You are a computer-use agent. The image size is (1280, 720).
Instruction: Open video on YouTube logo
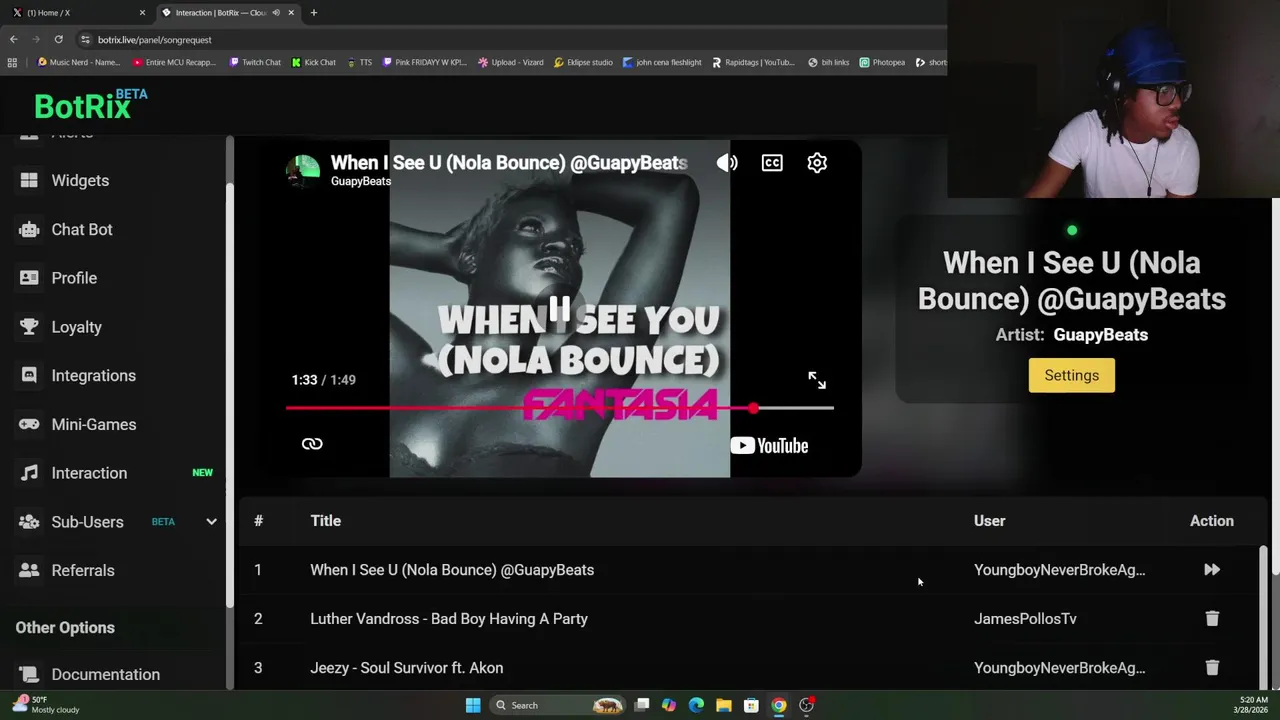(x=769, y=446)
